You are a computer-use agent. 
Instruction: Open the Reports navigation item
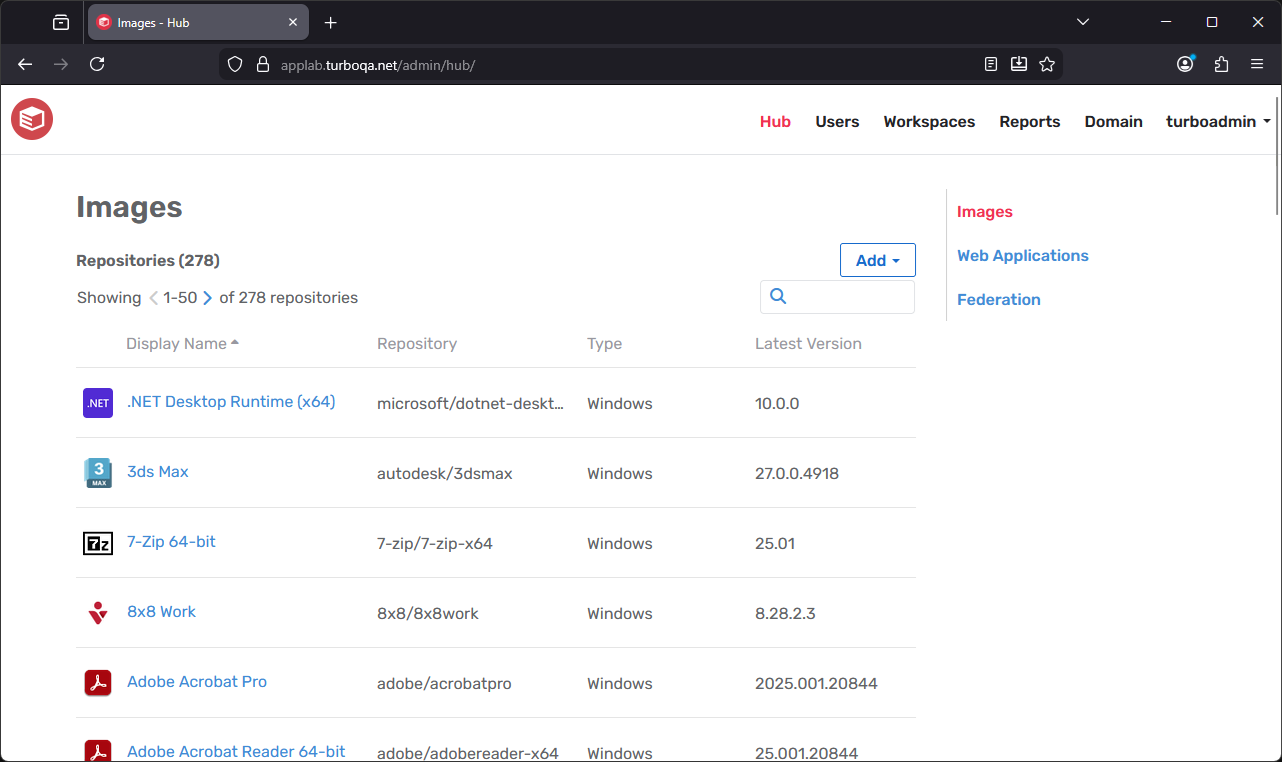[1029, 121]
